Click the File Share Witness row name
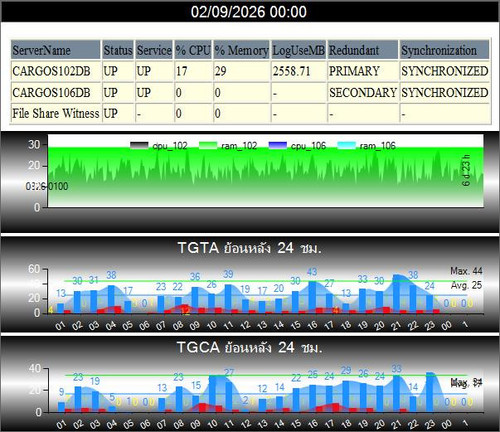Viewport: 500px width, 432px height. click(x=56, y=113)
